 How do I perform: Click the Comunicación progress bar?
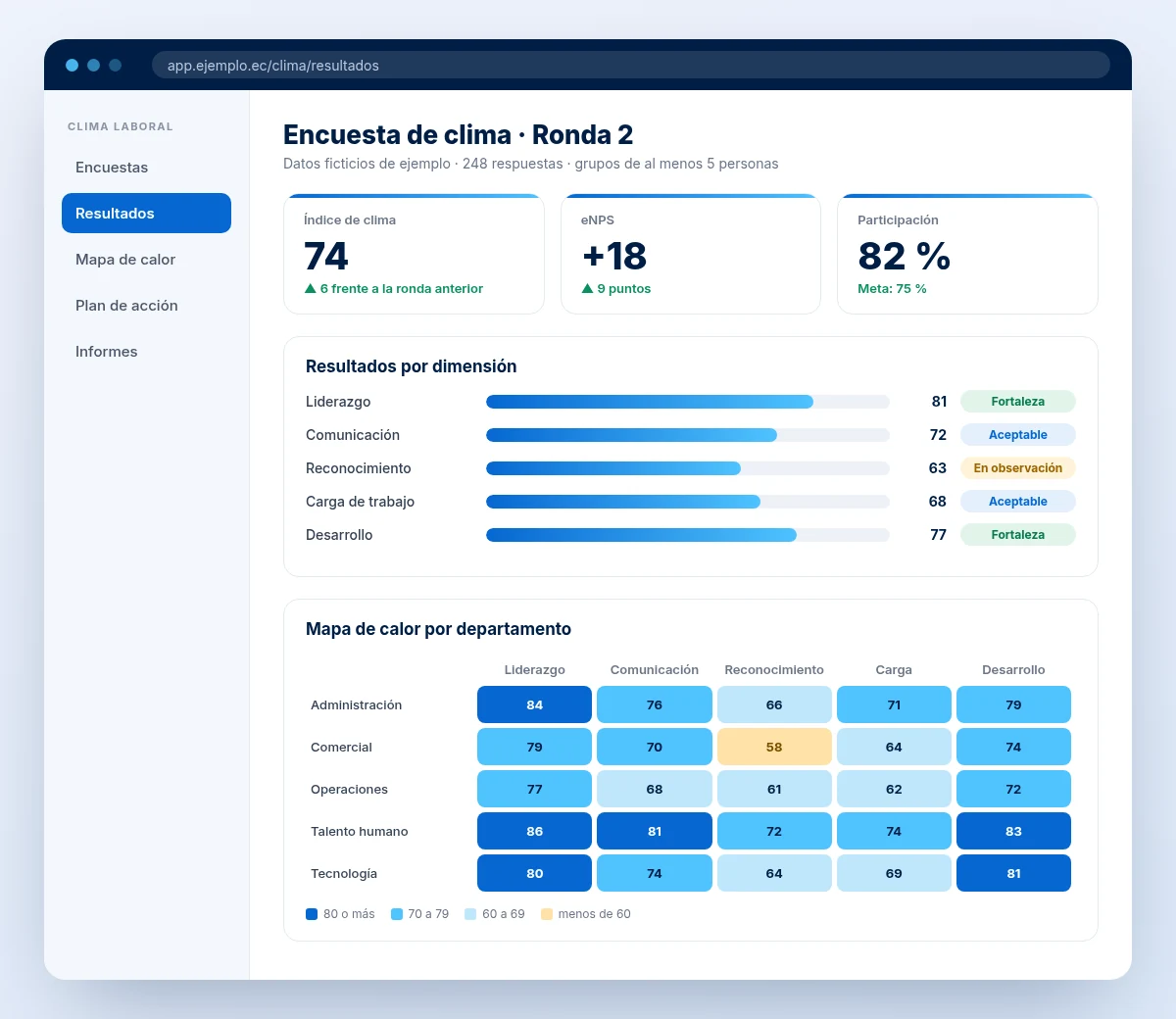coord(688,435)
